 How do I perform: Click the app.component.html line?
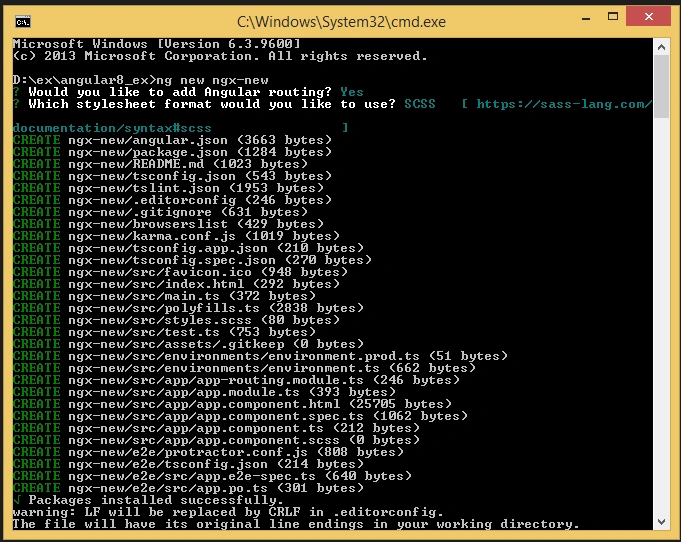click(232, 405)
